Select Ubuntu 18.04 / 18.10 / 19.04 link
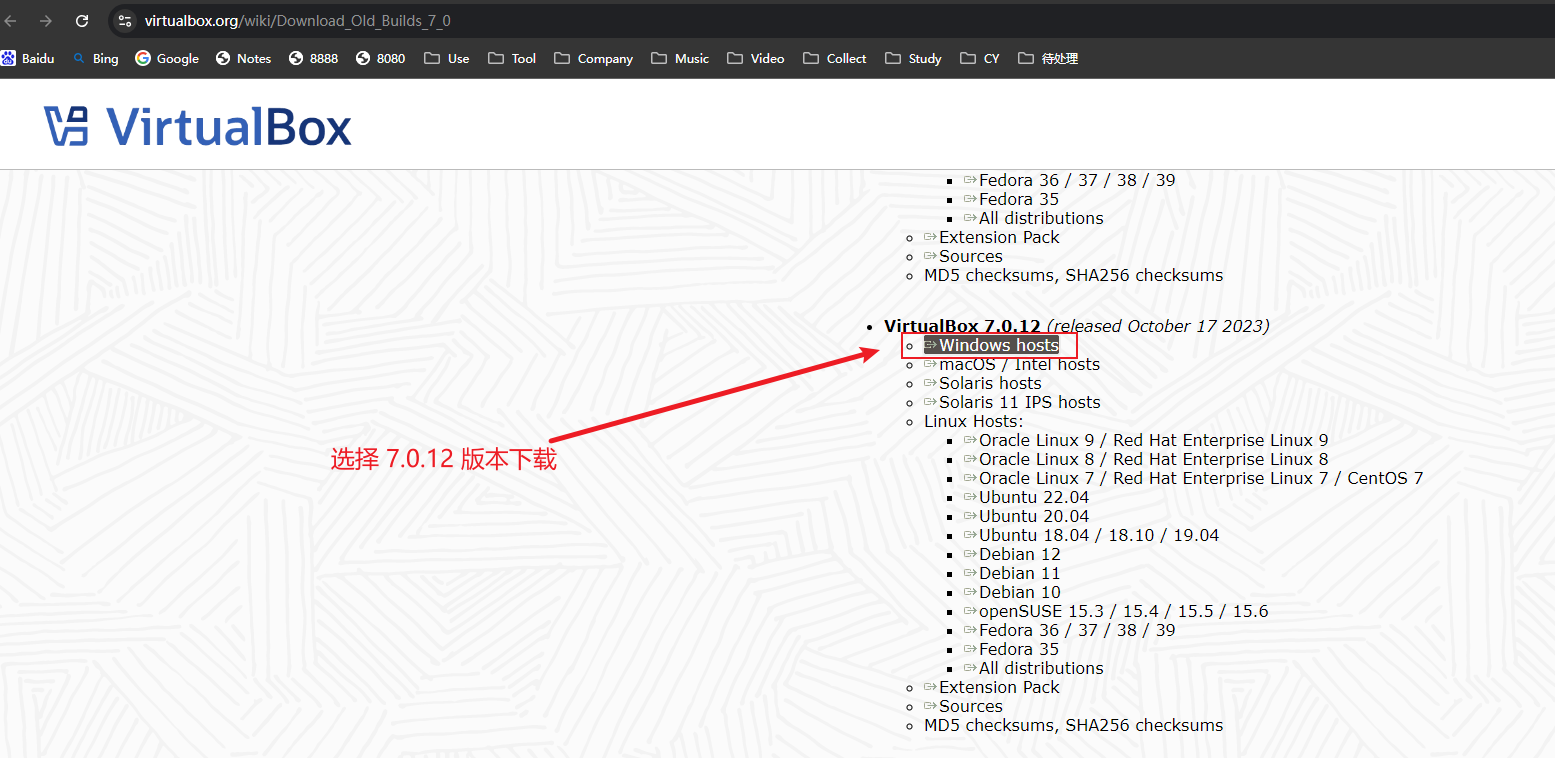 pos(1092,535)
